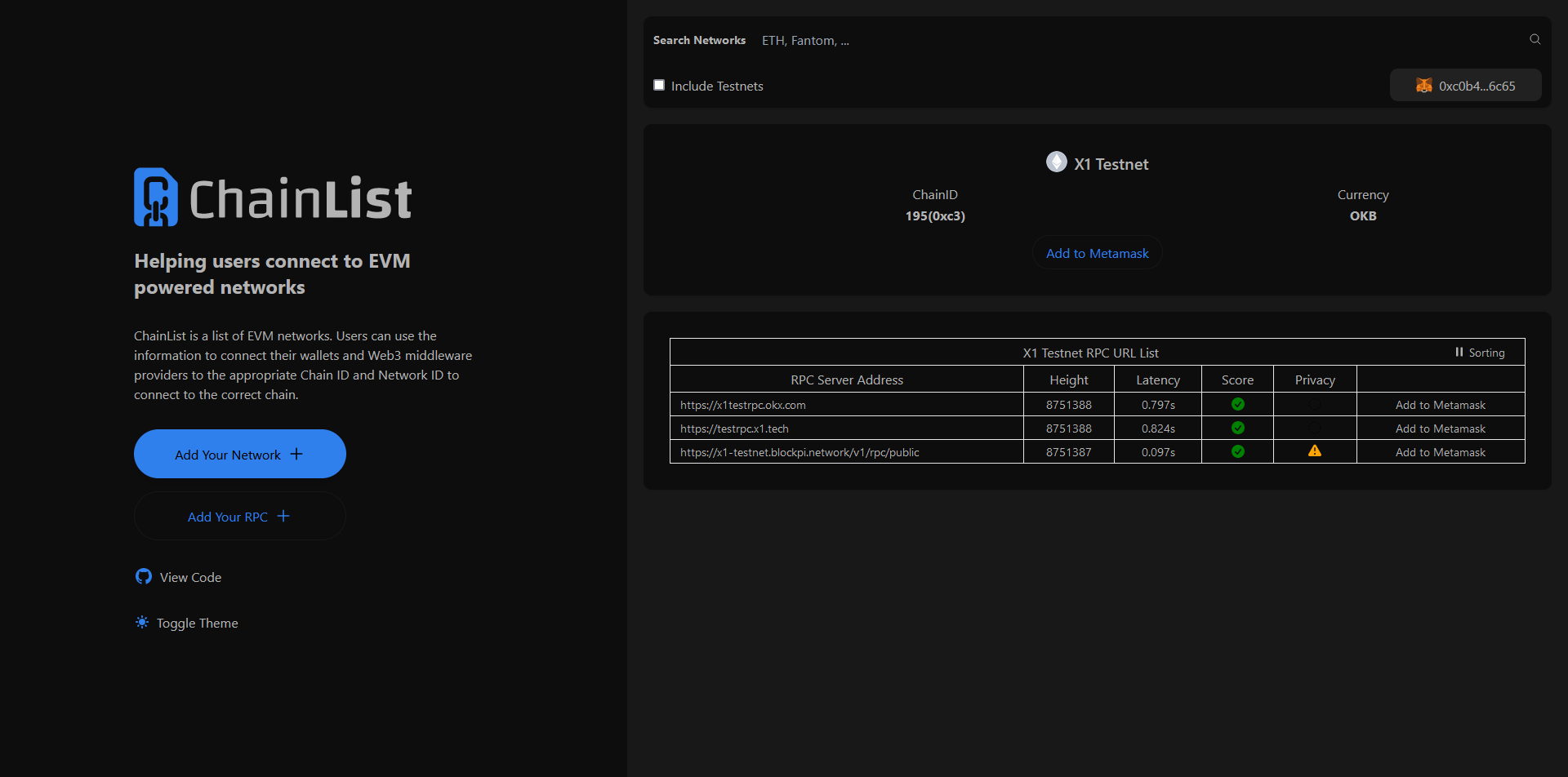
Task: Open the View Code link
Action: 190,578
